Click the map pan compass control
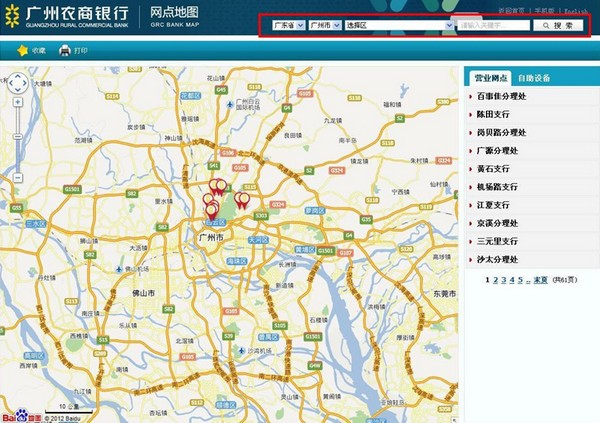Screen dimensions: 600x423 (17, 84)
